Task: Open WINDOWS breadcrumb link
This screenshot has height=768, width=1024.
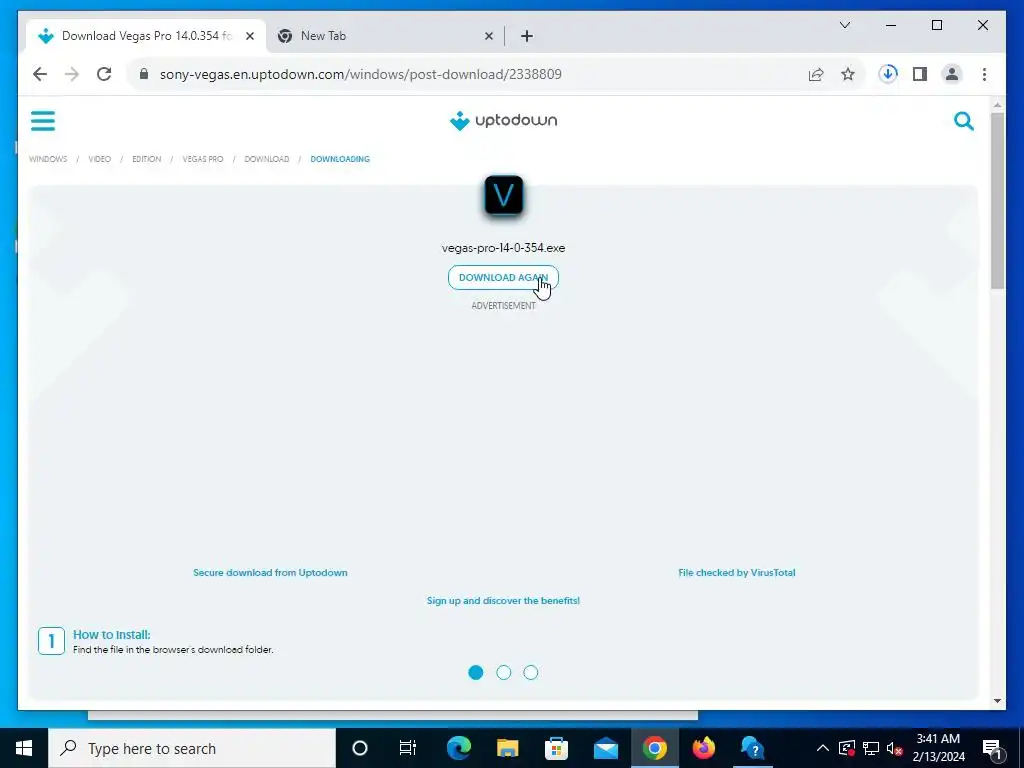Action: coord(48,159)
